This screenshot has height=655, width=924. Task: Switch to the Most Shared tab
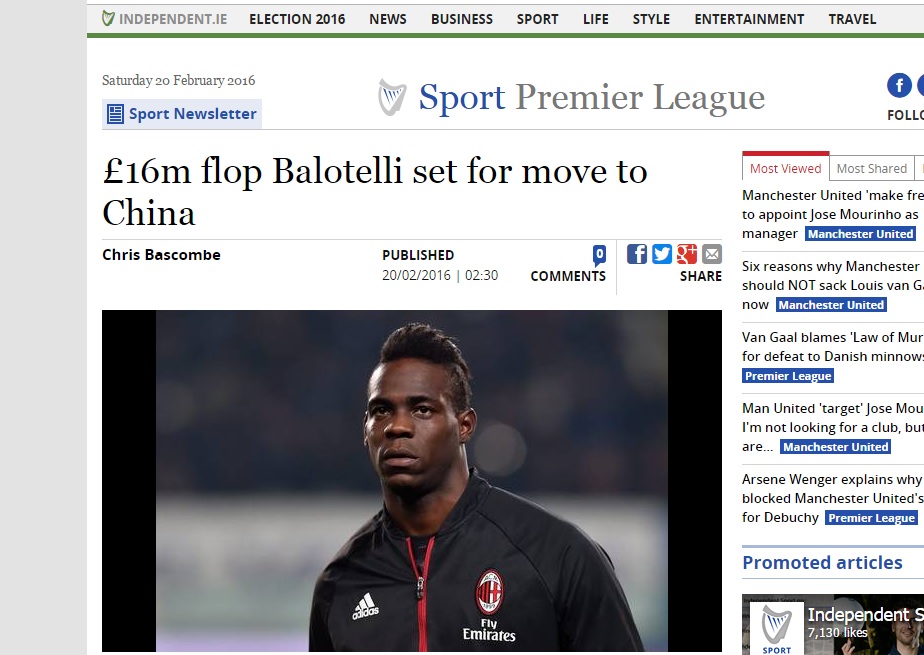coord(872,168)
